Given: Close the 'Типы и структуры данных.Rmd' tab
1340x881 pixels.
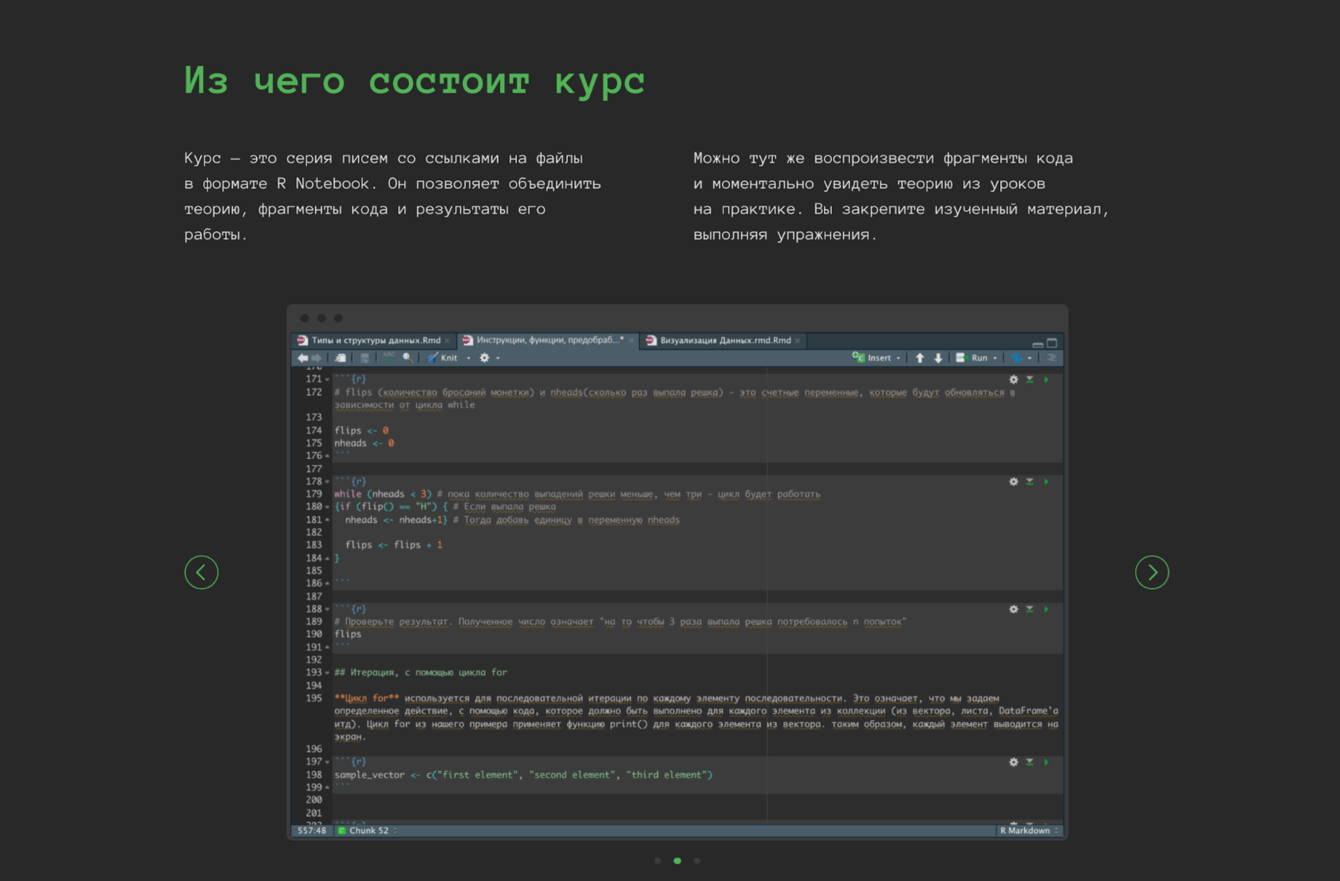Looking at the screenshot, I should tap(447, 341).
